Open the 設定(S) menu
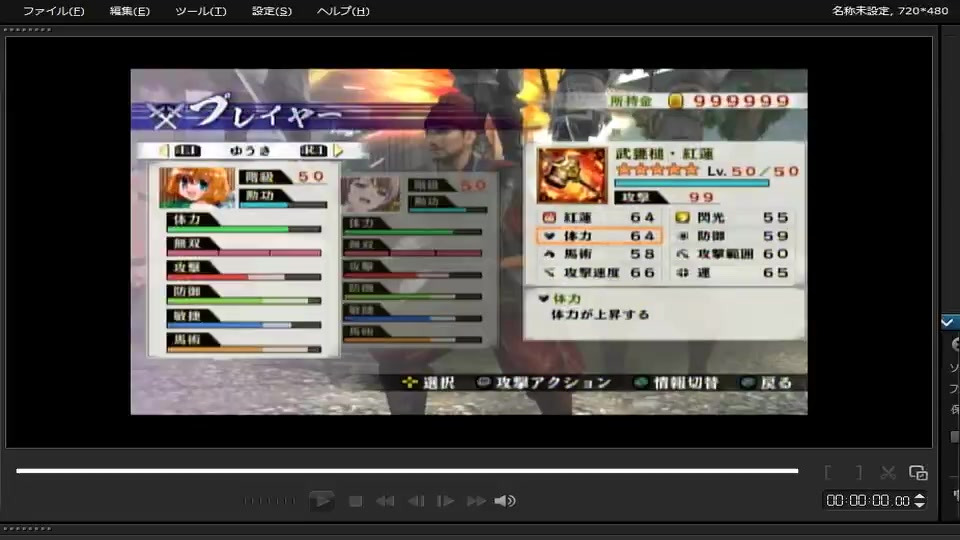This screenshot has height=540, width=960. coord(271,11)
